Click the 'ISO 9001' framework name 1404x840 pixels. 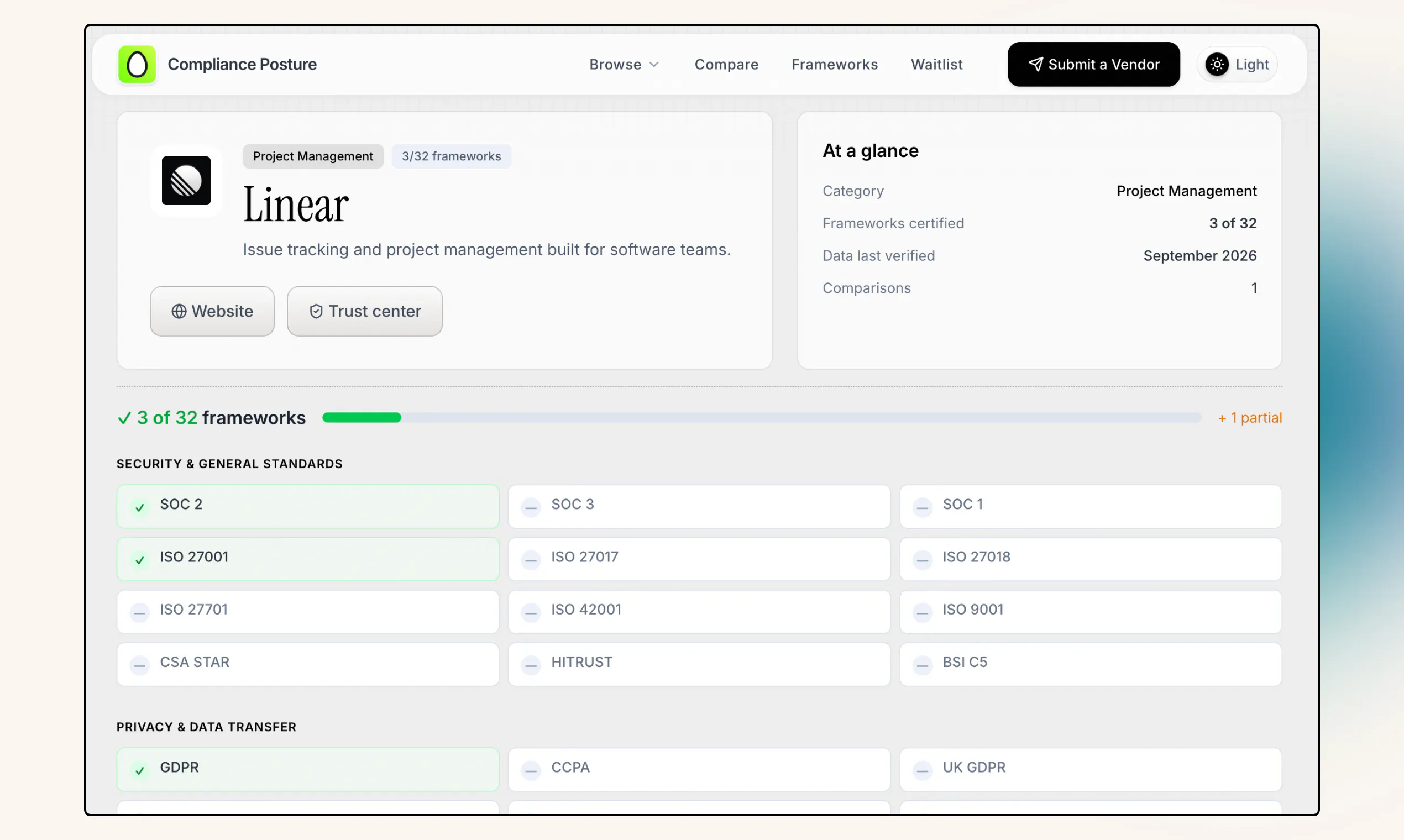pyautogui.click(x=973, y=610)
